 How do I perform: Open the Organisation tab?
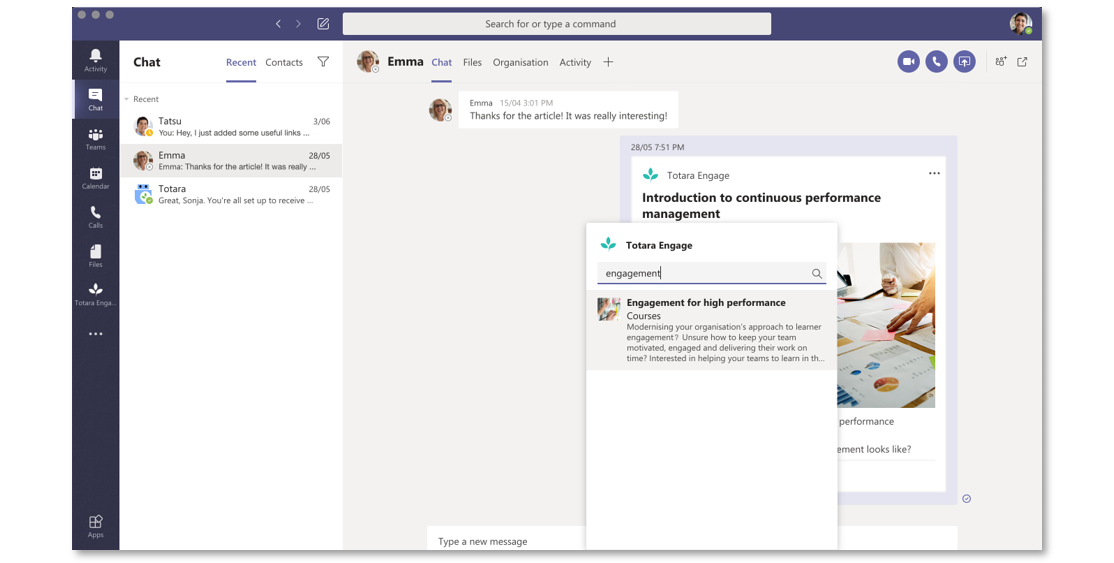tap(521, 63)
